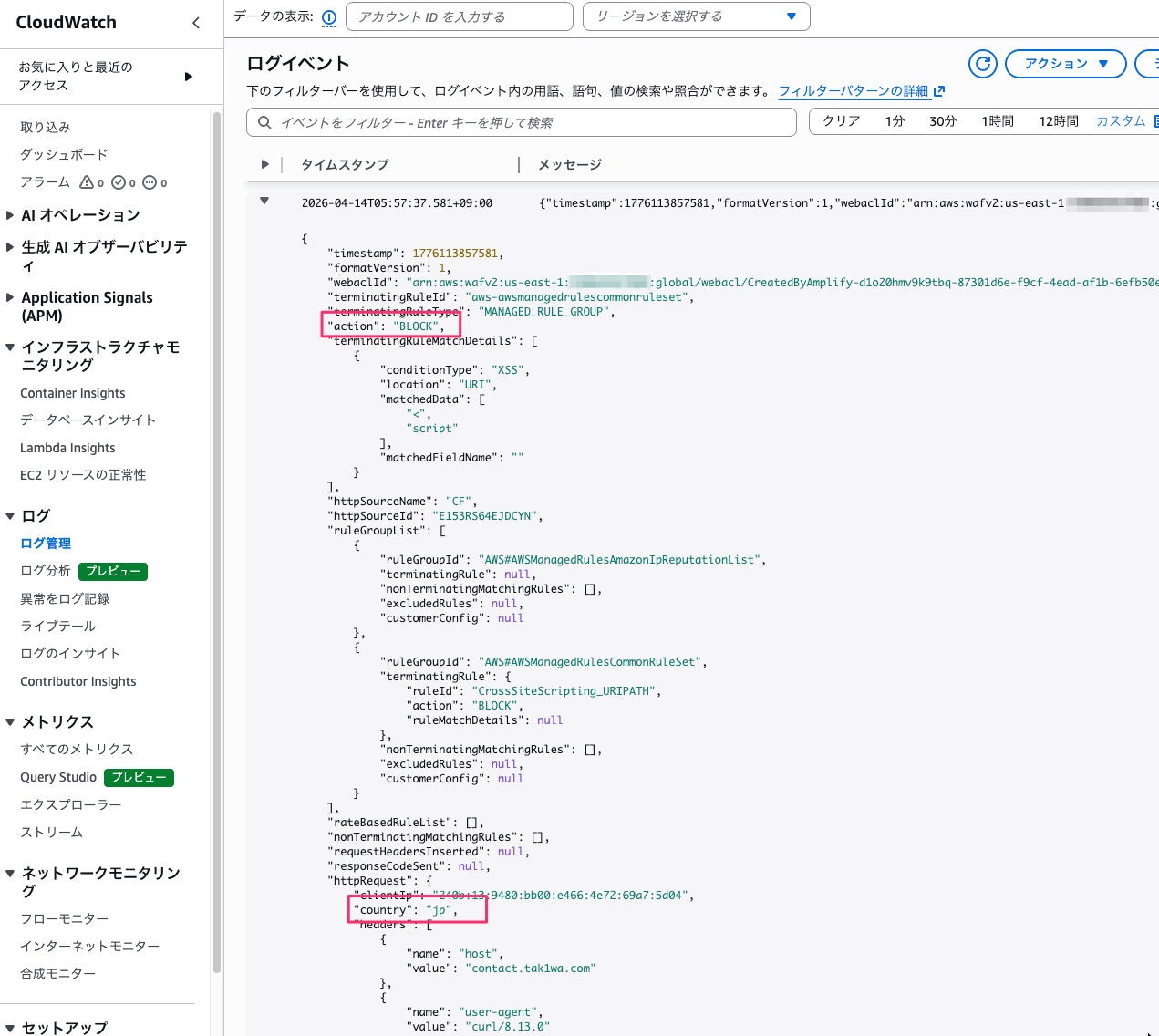The height and width of the screenshot is (1036, 1159).
Task: Open ストリーム under metrics
Action: (x=52, y=833)
